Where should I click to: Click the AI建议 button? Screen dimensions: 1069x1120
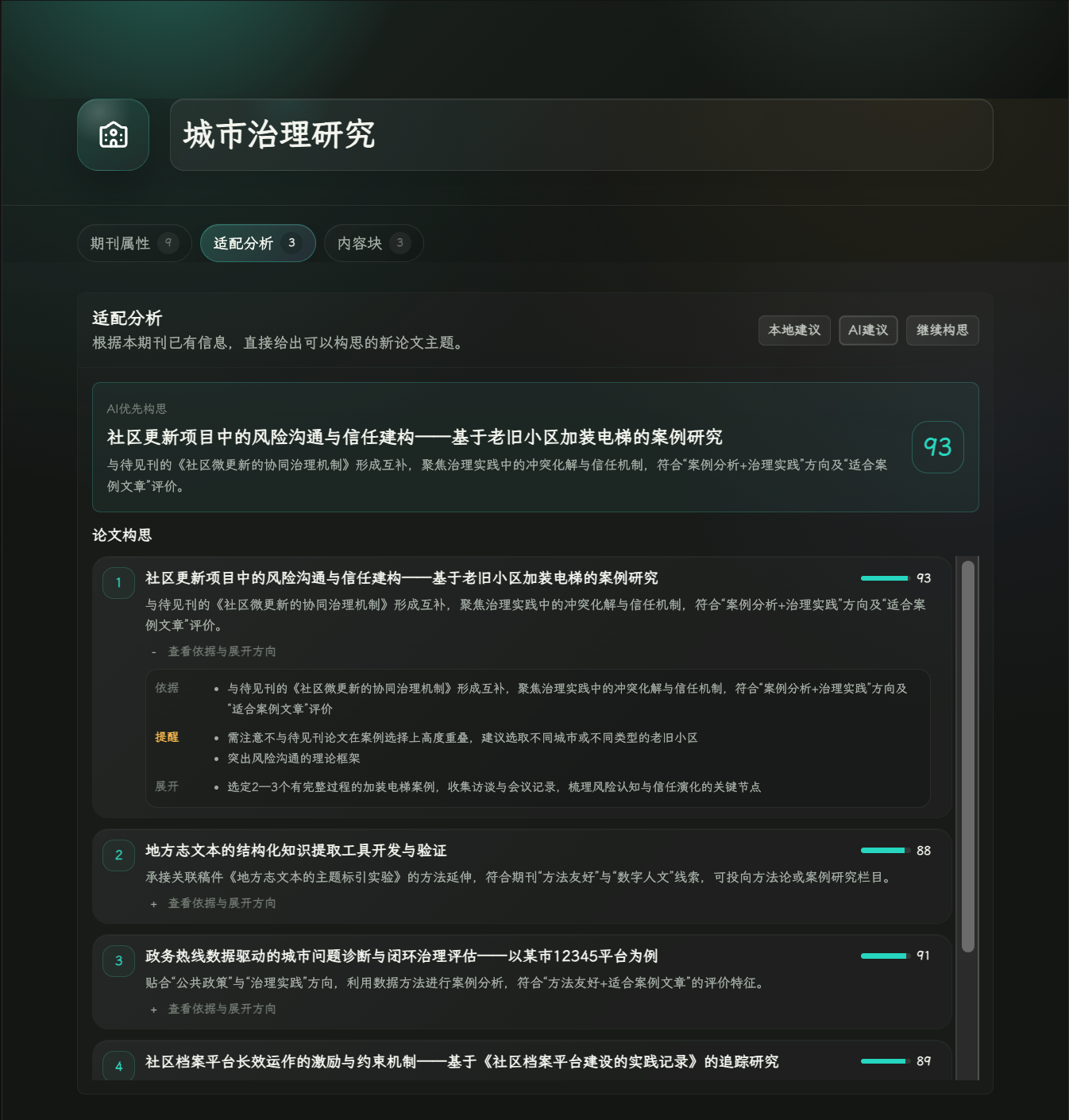(868, 330)
